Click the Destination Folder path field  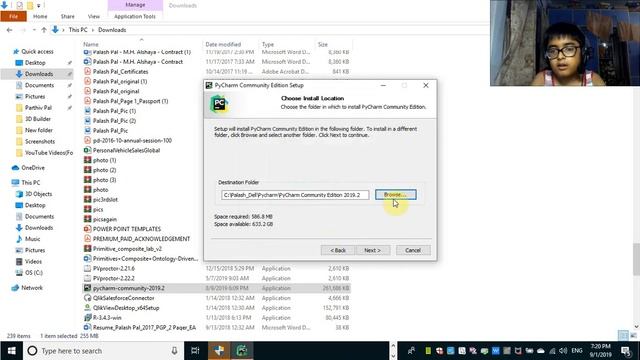(x=295, y=195)
